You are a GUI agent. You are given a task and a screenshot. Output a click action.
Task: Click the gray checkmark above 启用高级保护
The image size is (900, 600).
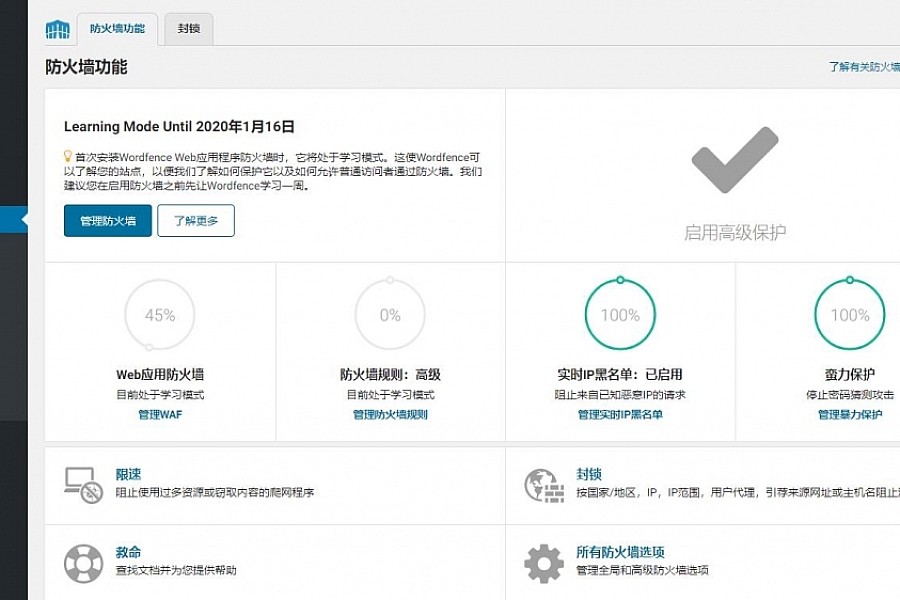[735, 160]
